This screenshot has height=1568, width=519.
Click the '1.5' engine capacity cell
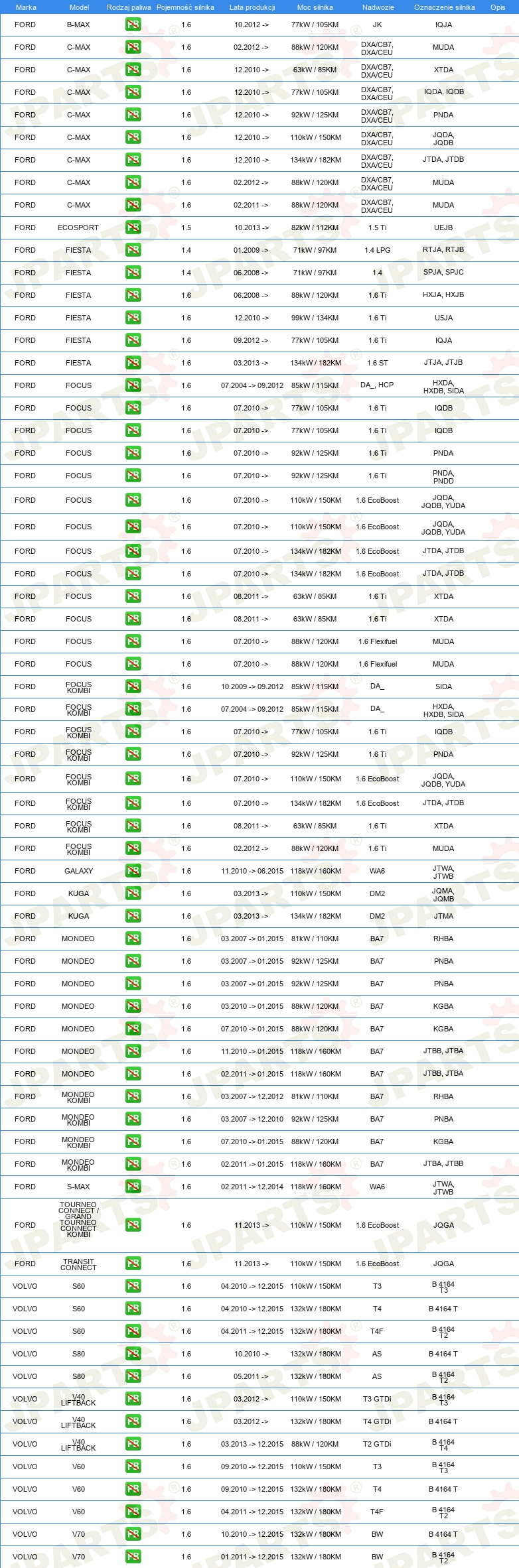[x=186, y=228]
